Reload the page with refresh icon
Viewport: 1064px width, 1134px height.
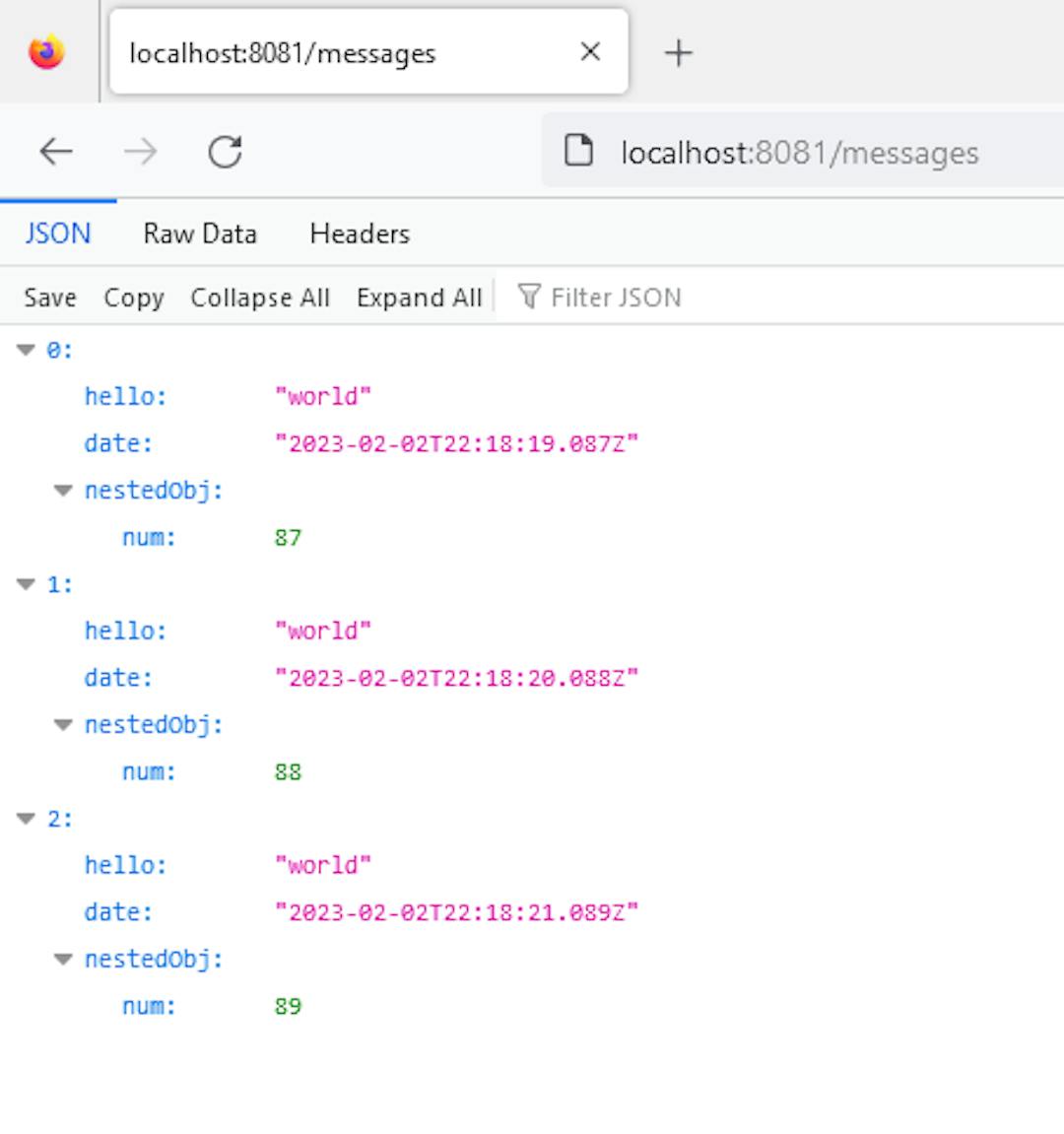pyautogui.click(x=225, y=152)
